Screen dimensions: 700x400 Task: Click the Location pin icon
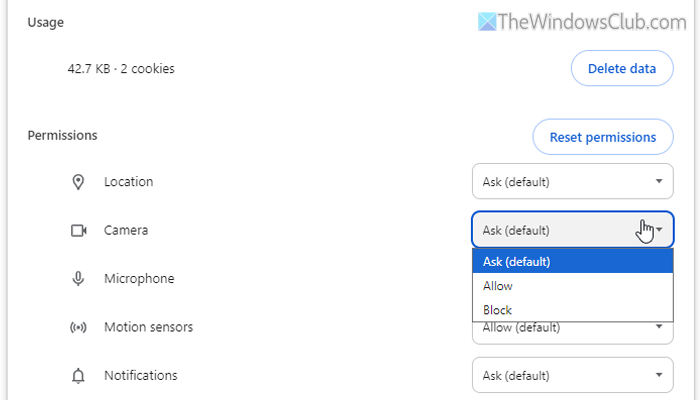[78, 182]
